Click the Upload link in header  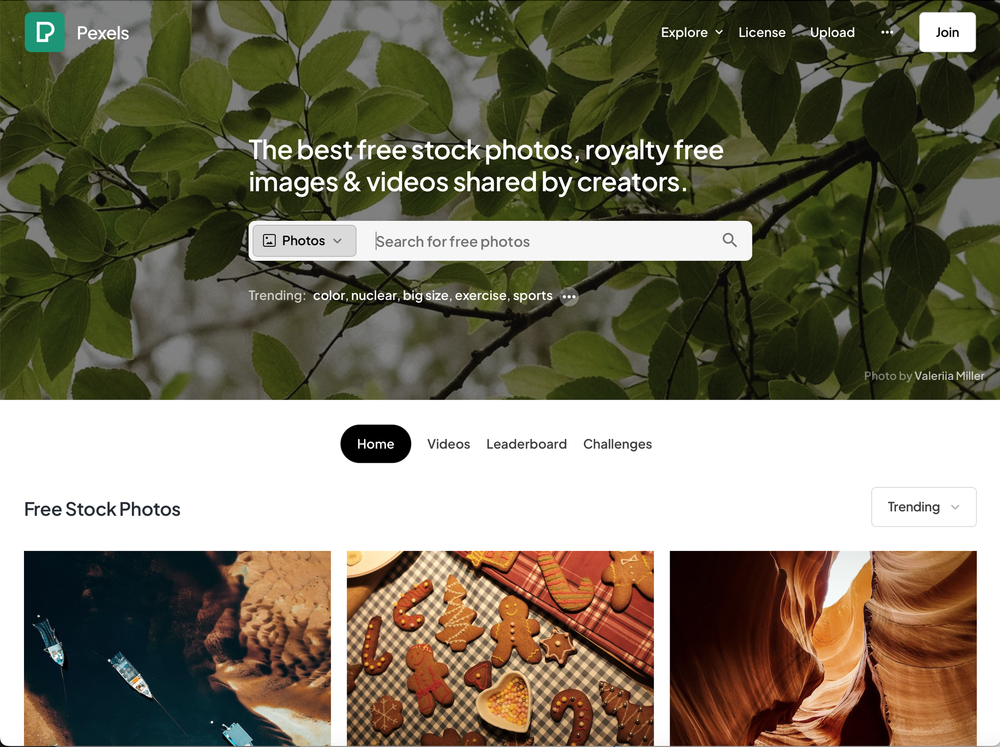(832, 32)
